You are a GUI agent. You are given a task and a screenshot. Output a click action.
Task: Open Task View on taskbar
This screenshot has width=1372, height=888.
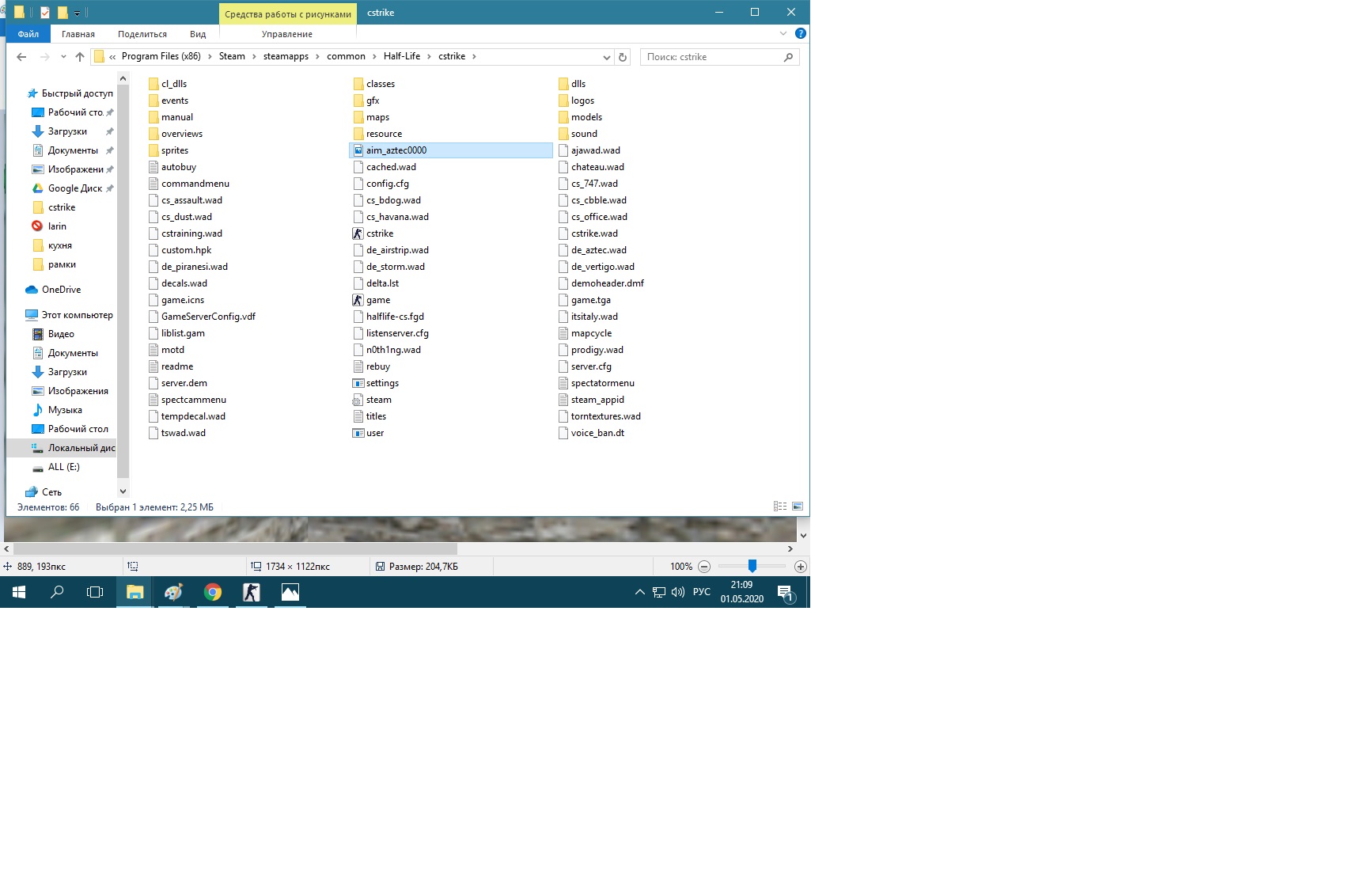pos(95,592)
